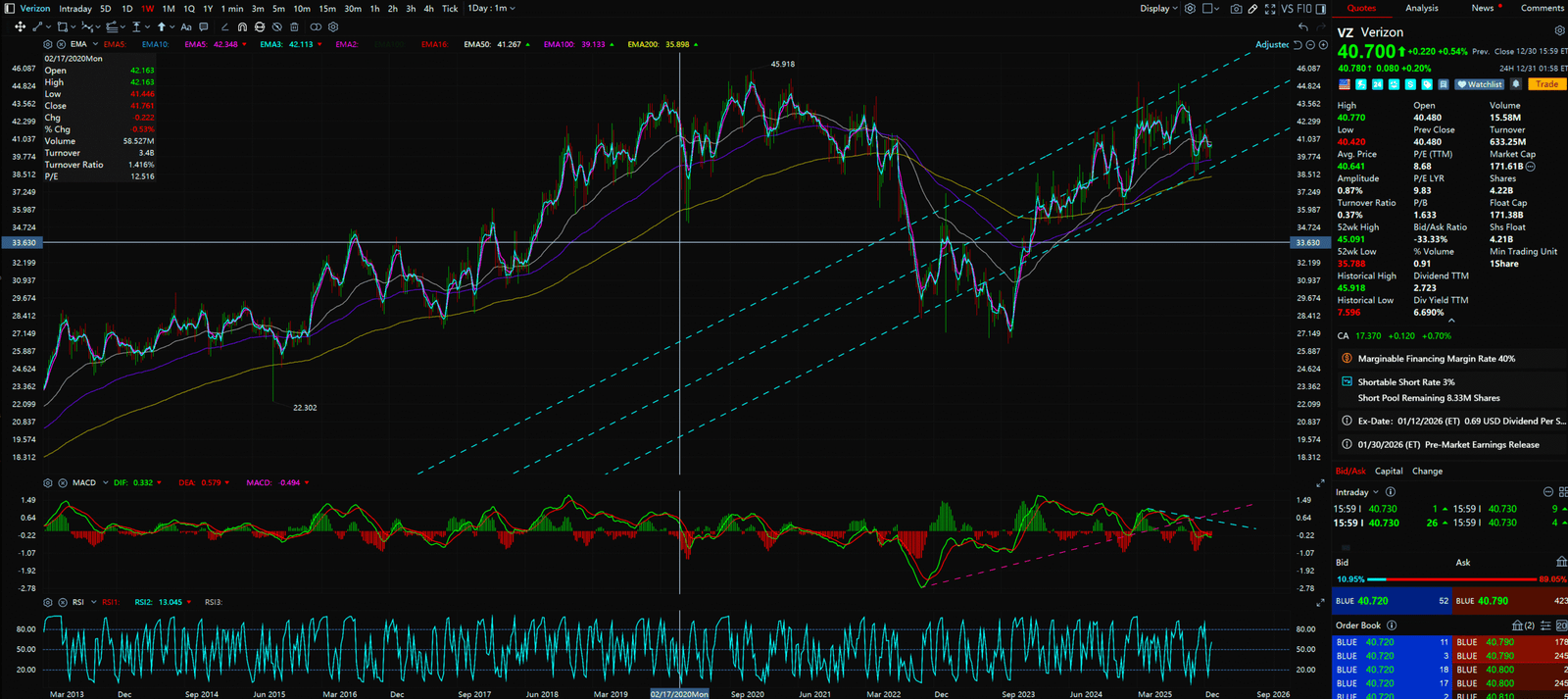
Task: Undo last chart drawing action
Action: pos(1302,27)
